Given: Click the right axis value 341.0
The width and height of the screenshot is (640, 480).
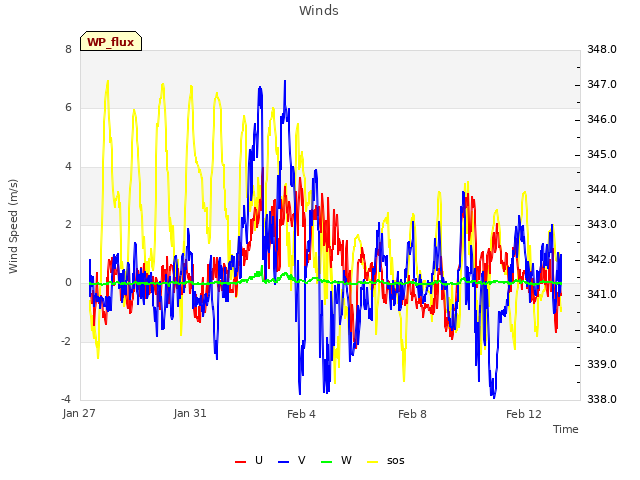Looking at the screenshot, I should coord(602,294).
